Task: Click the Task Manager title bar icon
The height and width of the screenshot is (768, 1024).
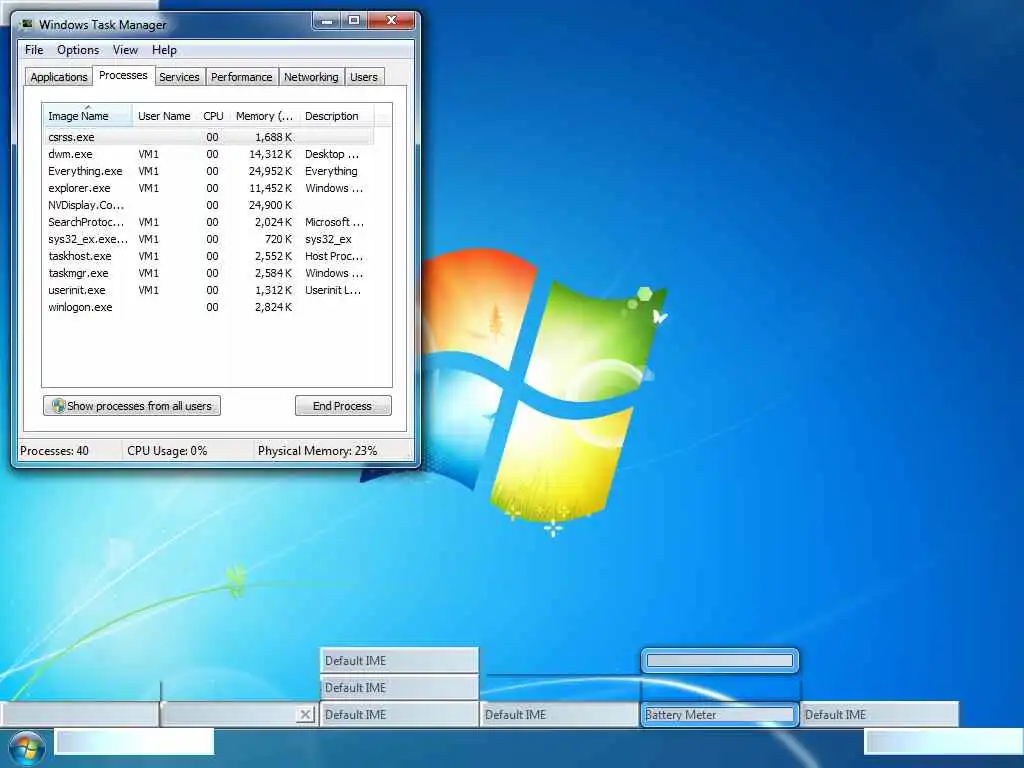Action: 27,24
